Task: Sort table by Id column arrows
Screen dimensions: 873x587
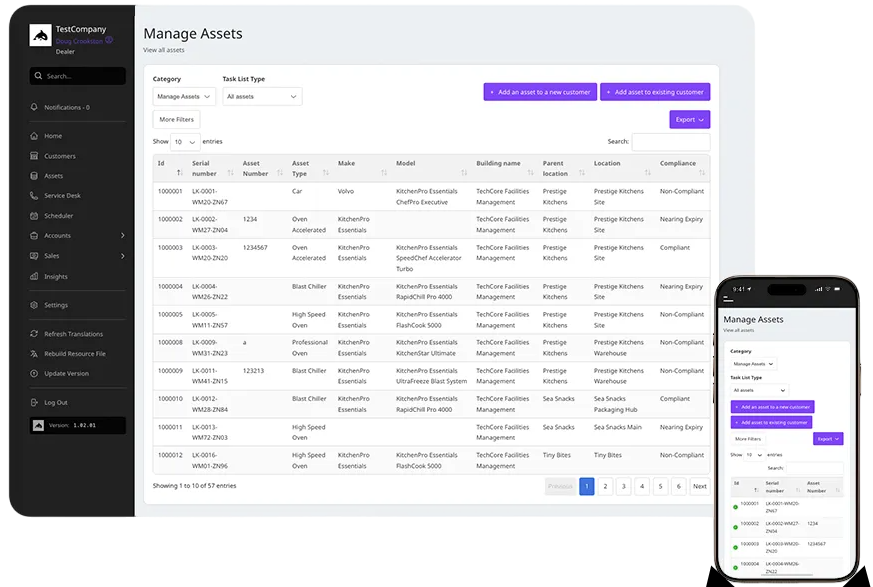Action: click(x=179, y=173)
